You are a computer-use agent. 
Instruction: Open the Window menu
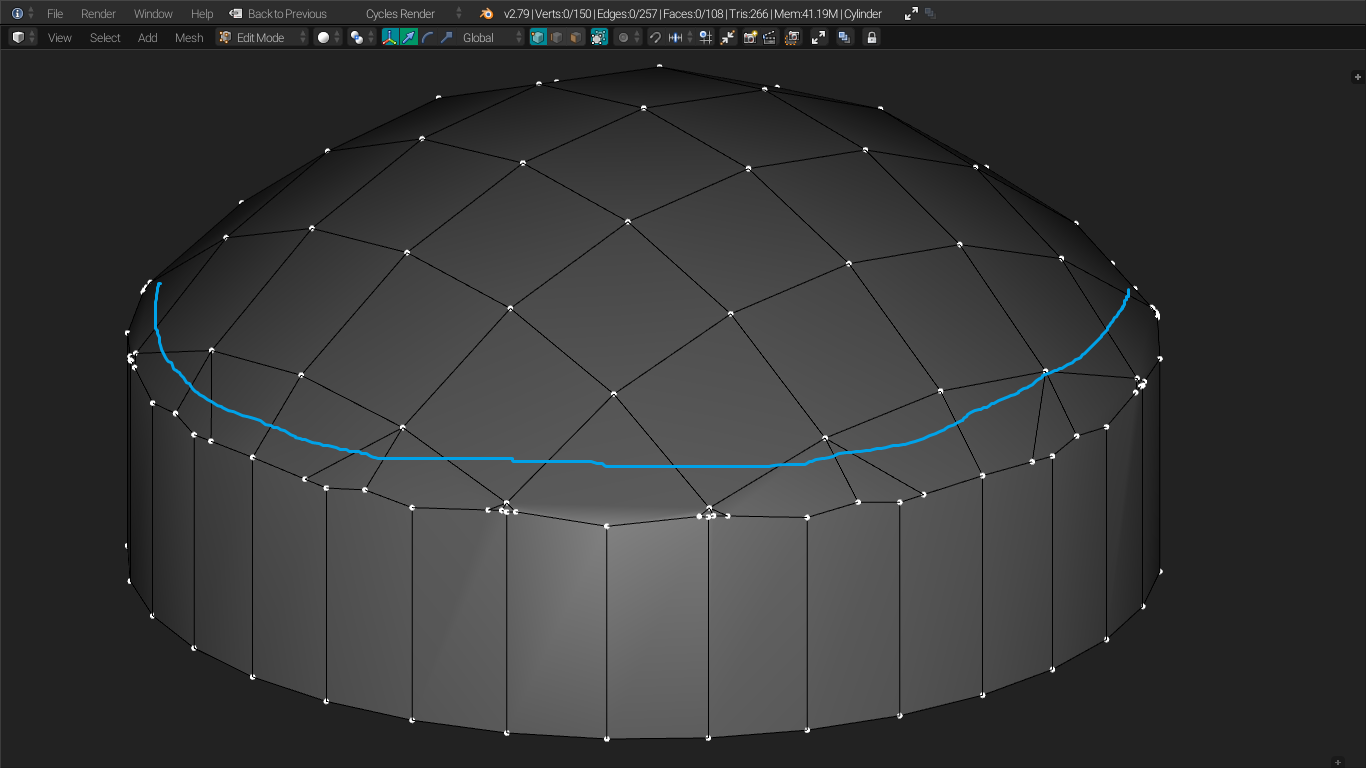153,14
